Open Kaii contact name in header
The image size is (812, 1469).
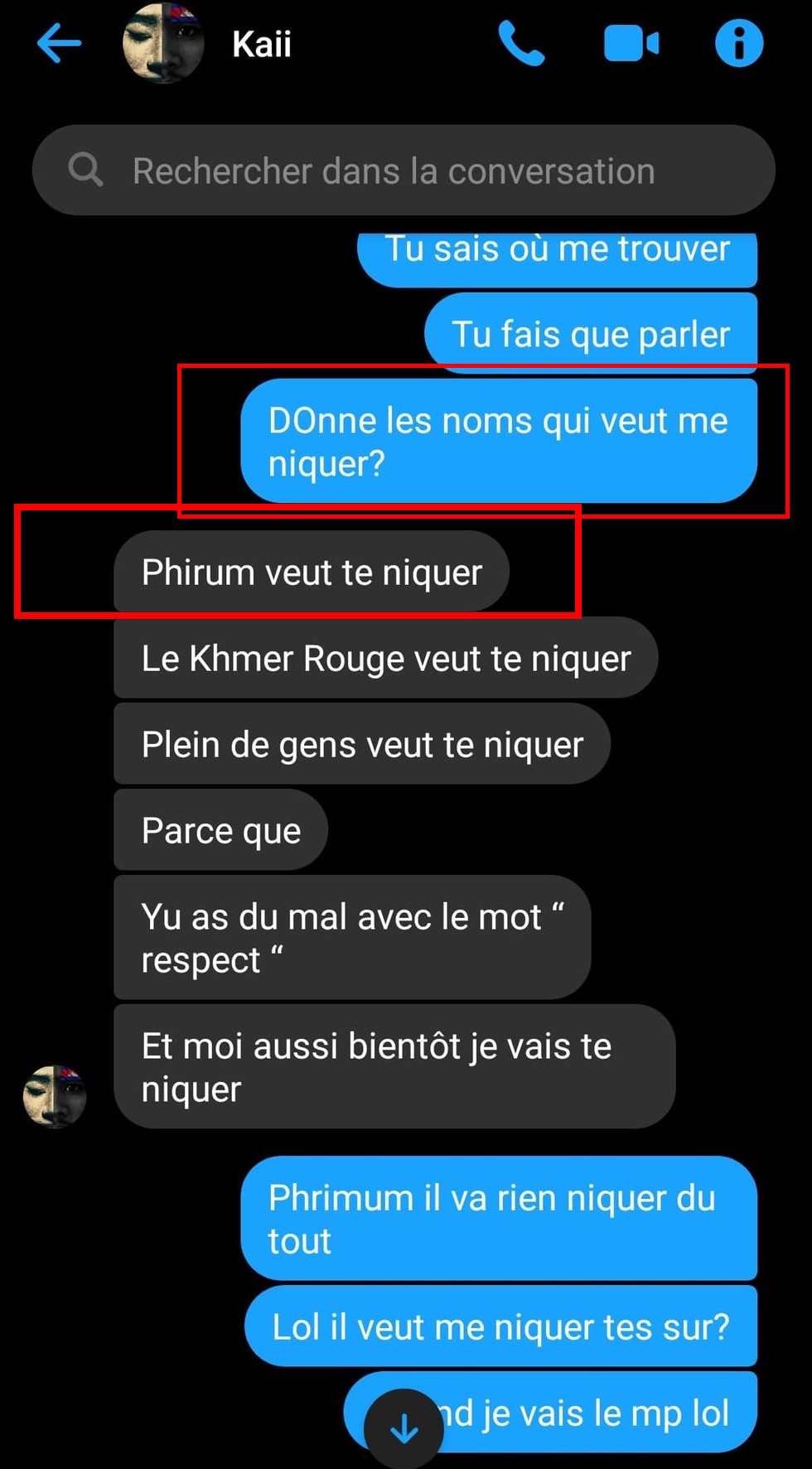(262, 44)
